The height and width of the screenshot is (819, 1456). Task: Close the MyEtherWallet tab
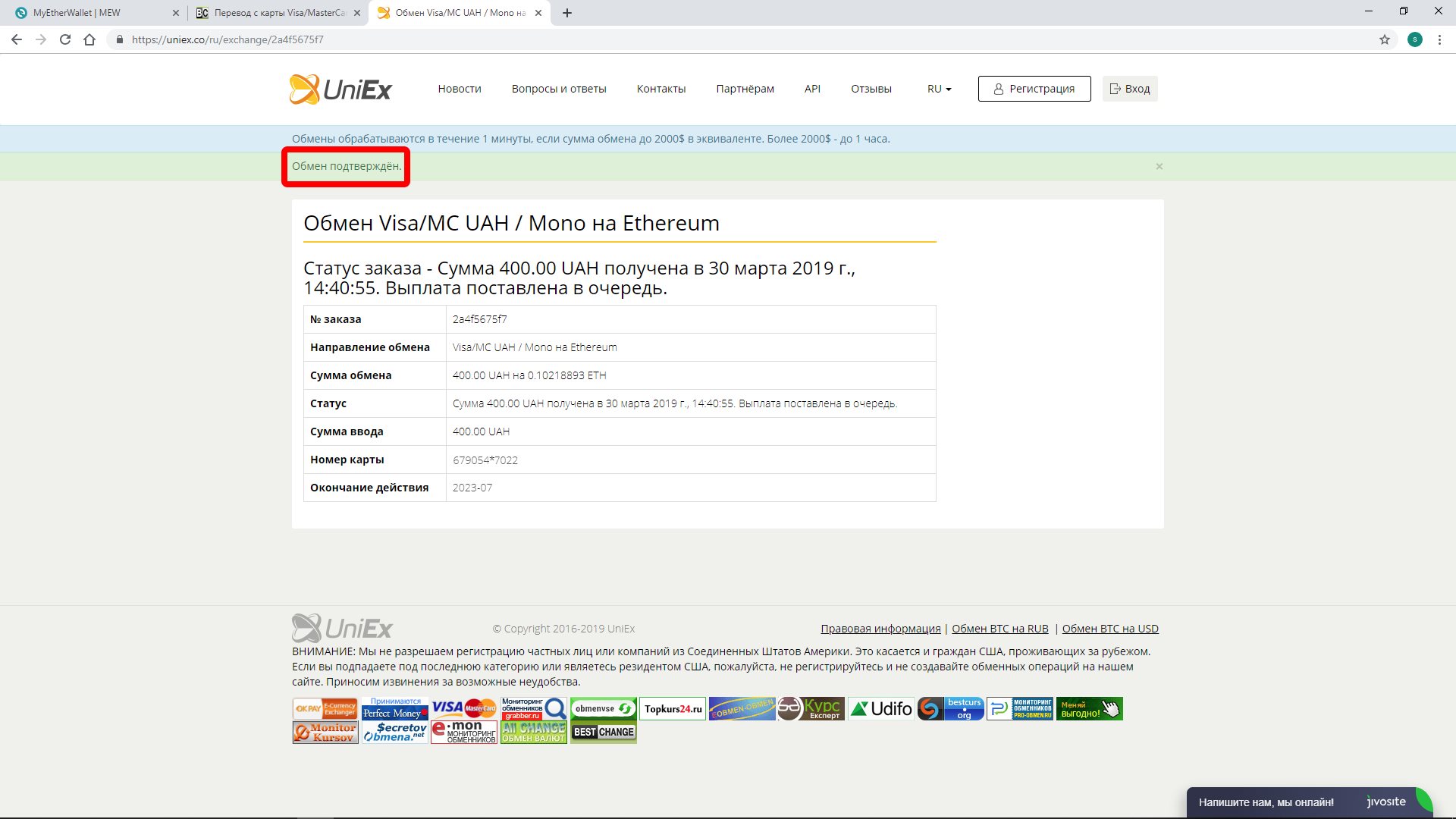tap(176, 13)
